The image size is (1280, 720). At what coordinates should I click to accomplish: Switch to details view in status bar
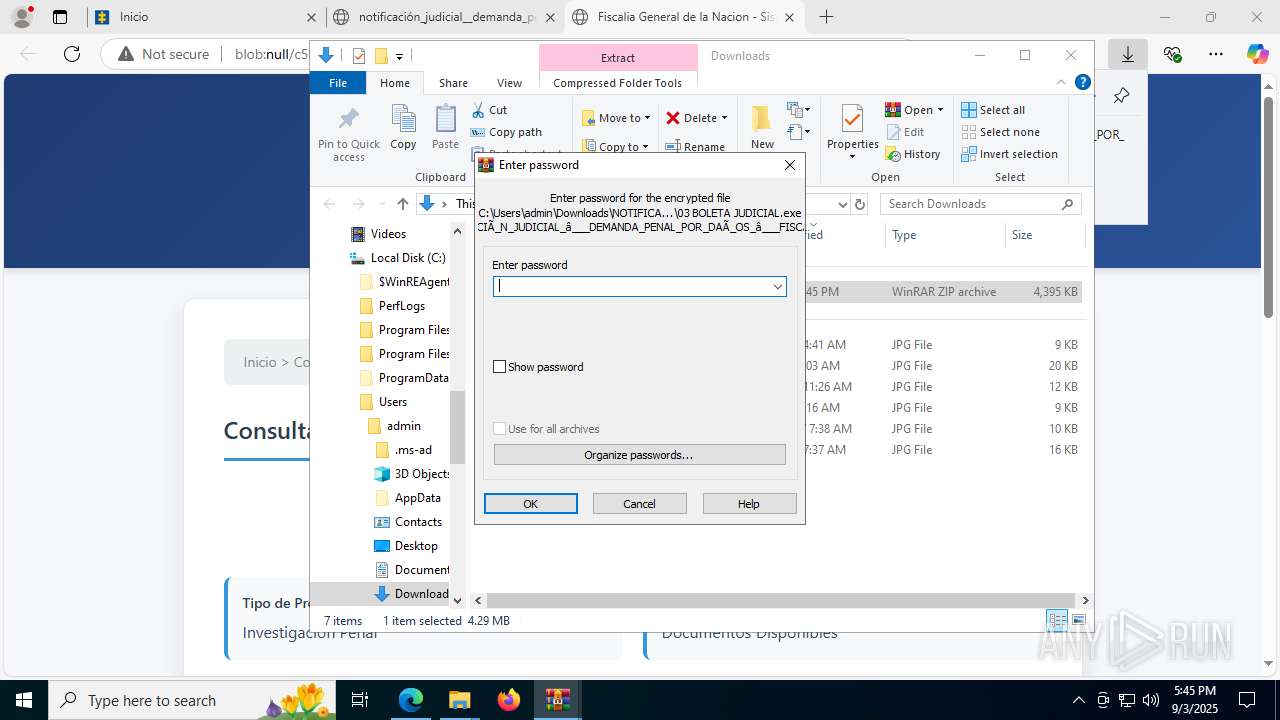[x=1057, y=620]
